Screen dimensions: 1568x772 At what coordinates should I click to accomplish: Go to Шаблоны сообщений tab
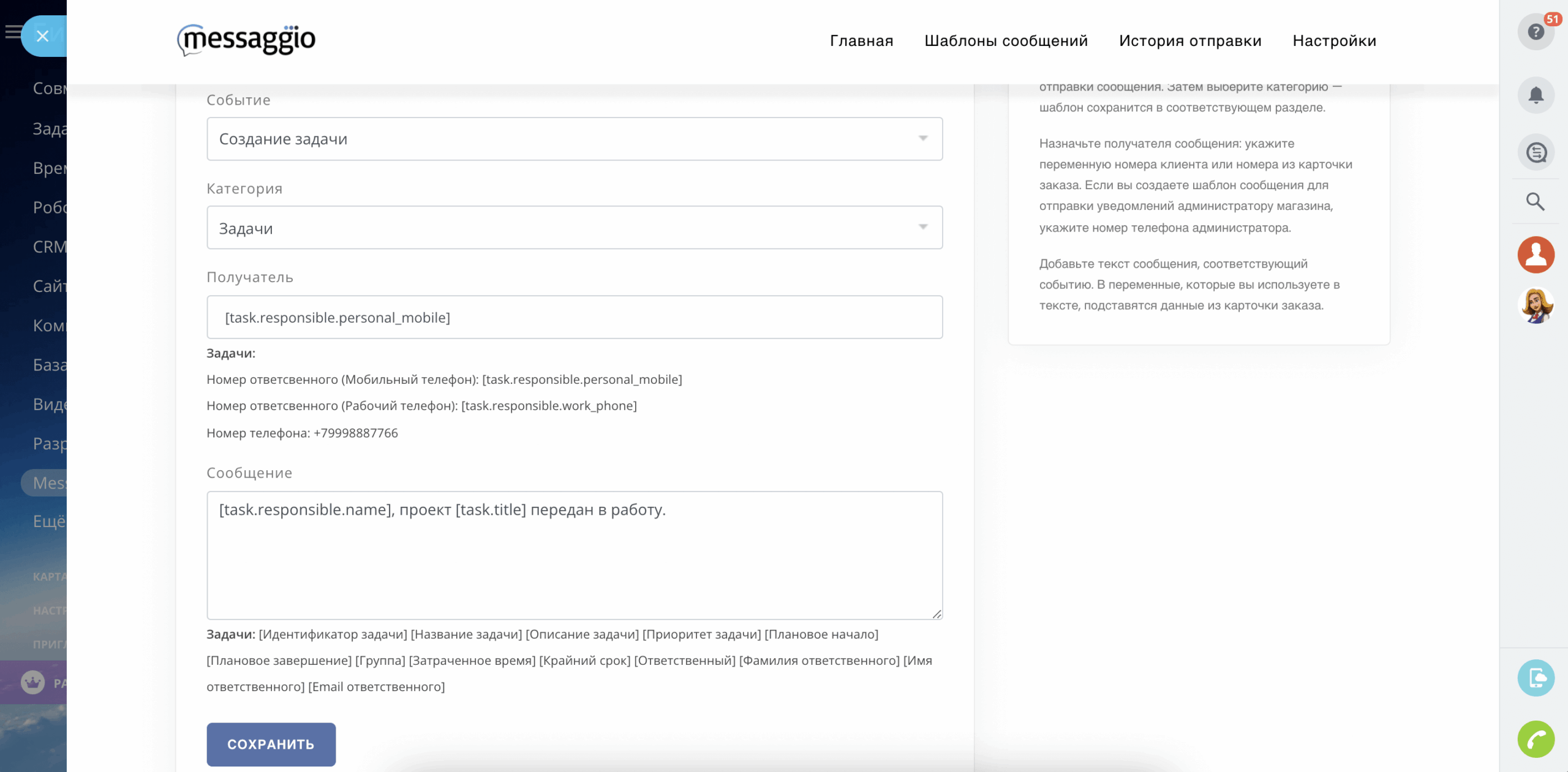click(1006, 41)
